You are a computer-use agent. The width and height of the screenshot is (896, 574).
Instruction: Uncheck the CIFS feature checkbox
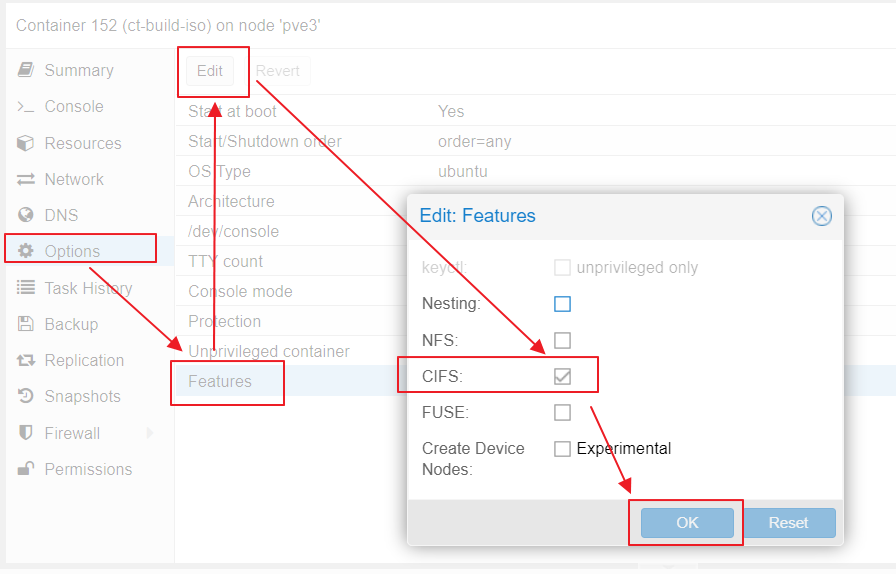tap(562, 376)
